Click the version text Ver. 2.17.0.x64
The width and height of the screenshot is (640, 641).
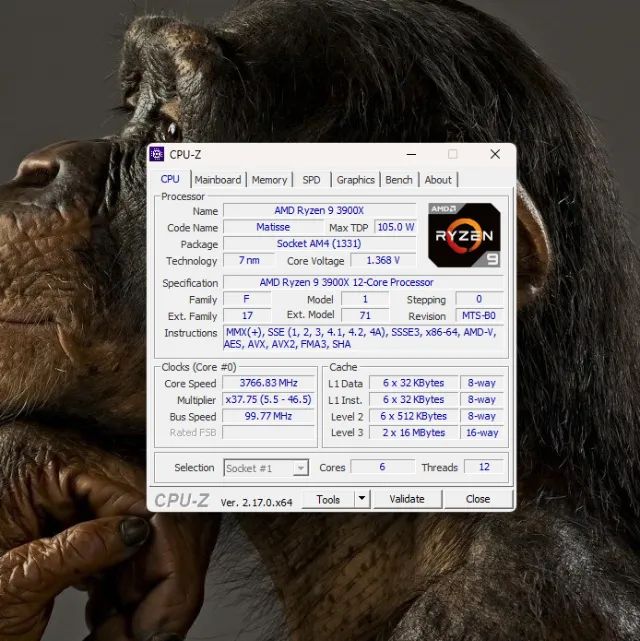[257, 502]
